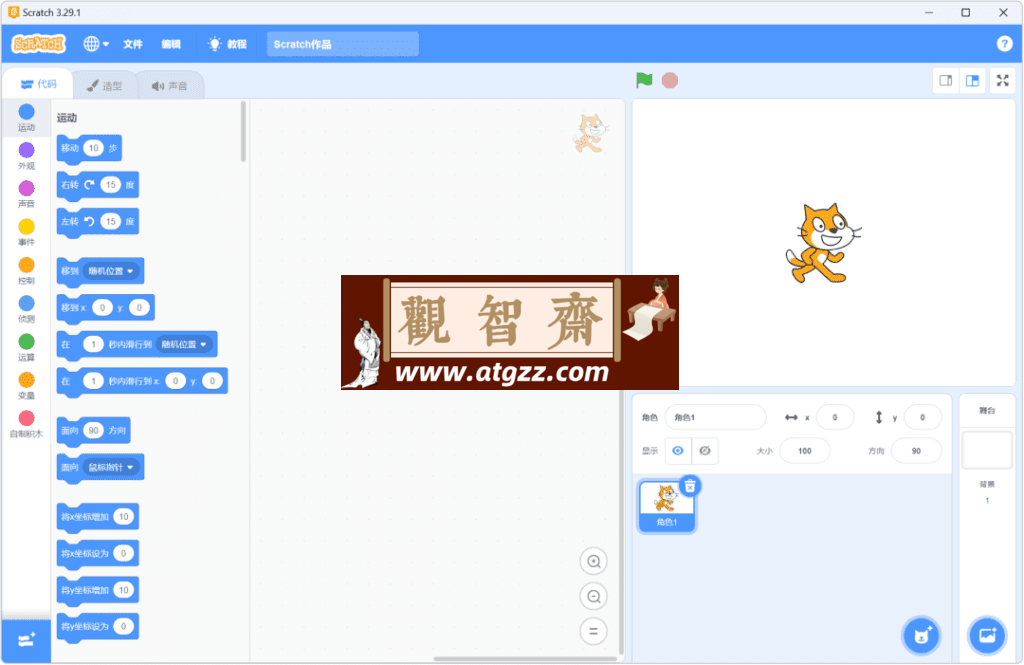
Task: Select the 自制积木 my blocks category
Action: (26, 424)
